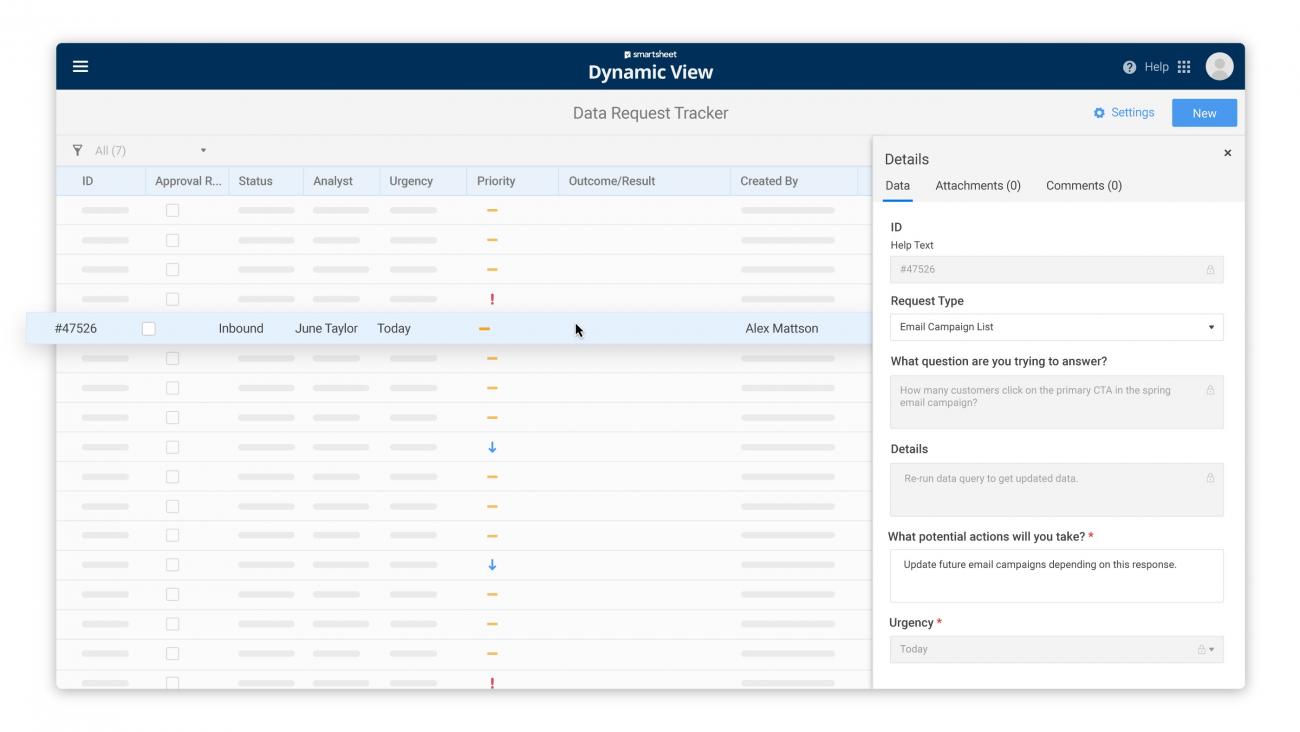Close the Details panel
This screenshot has height=732, width=1300.
click(1227, 153)
